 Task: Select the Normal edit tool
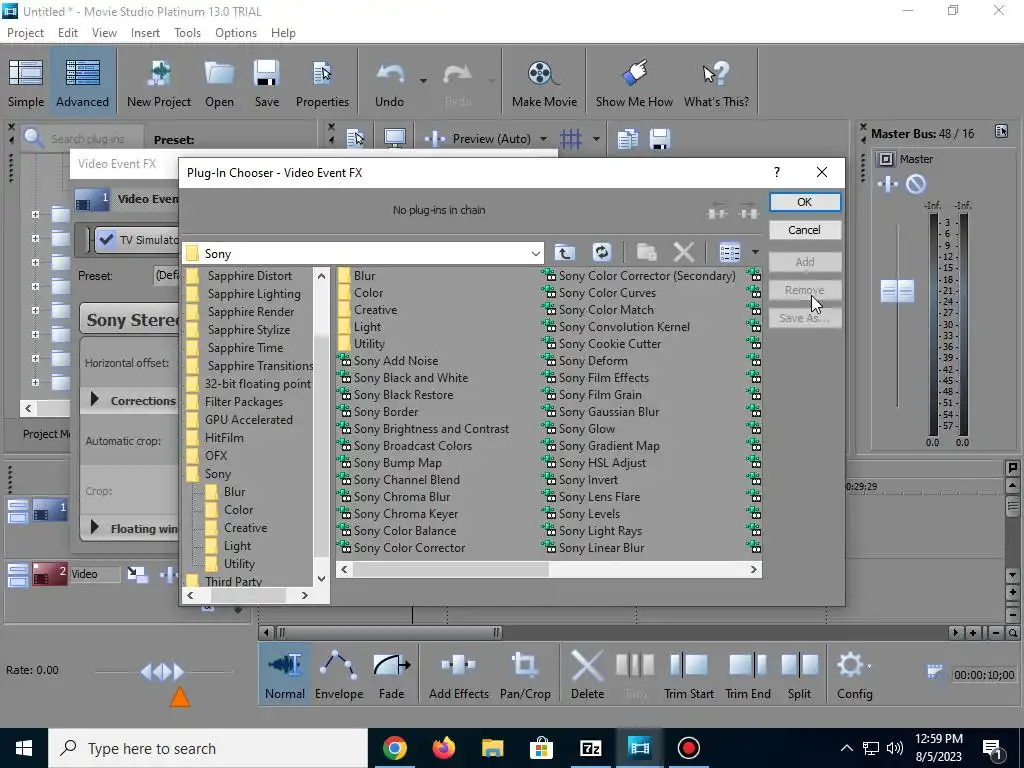pos(285,675)
